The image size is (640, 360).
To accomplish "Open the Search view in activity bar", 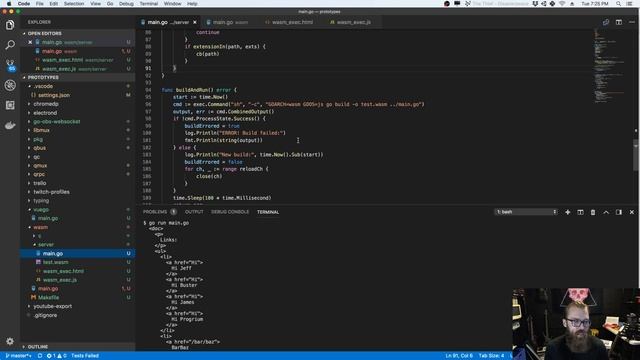I will click(10, 45).
